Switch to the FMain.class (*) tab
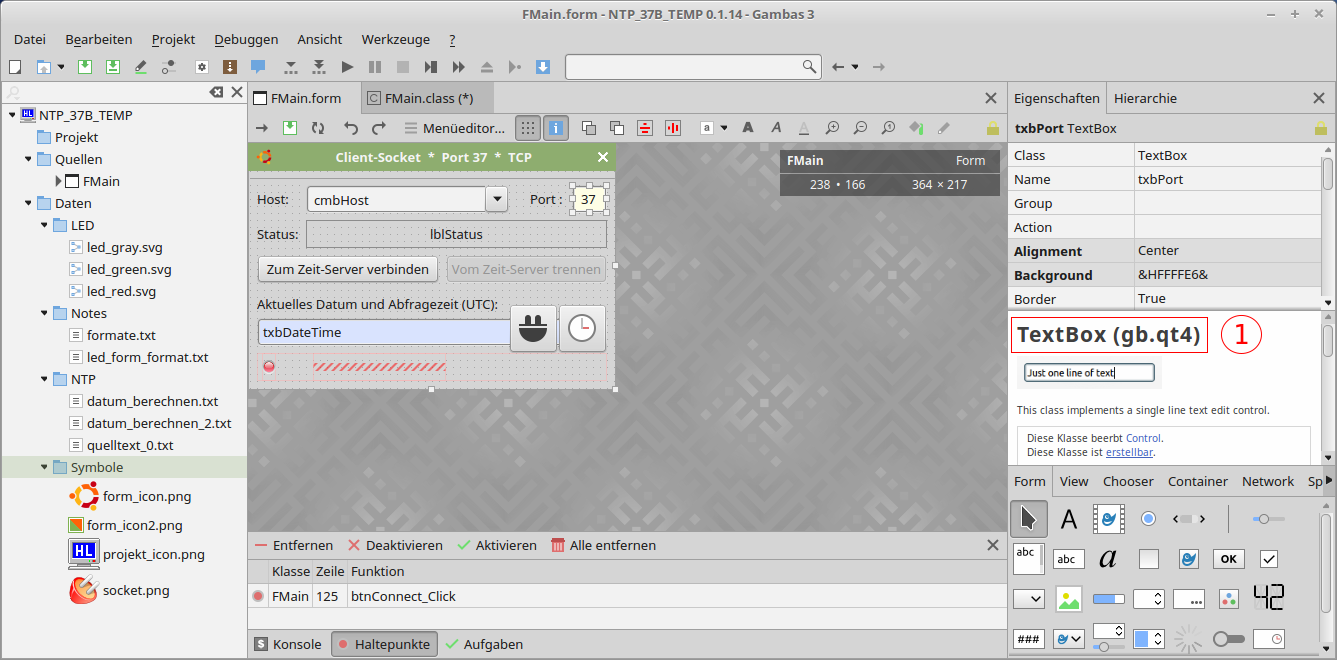The height and width of the screenshot is (660, 1337). coord(420,98)
